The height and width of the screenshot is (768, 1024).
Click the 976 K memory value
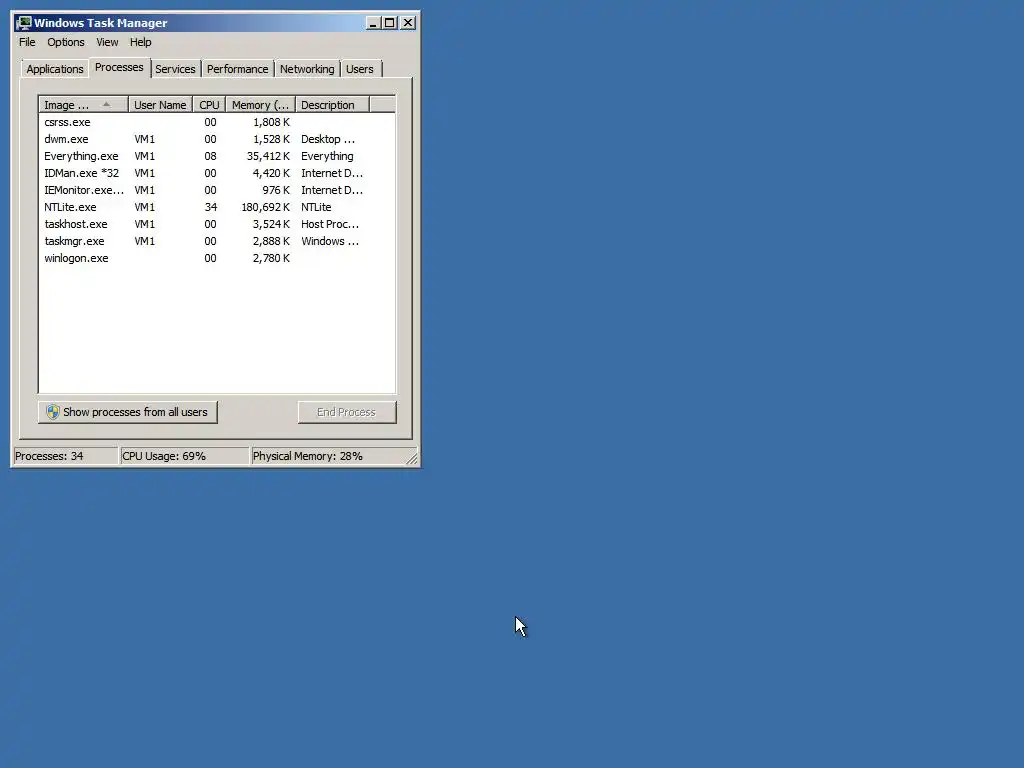pyautogui.click(x=276, y=190)
